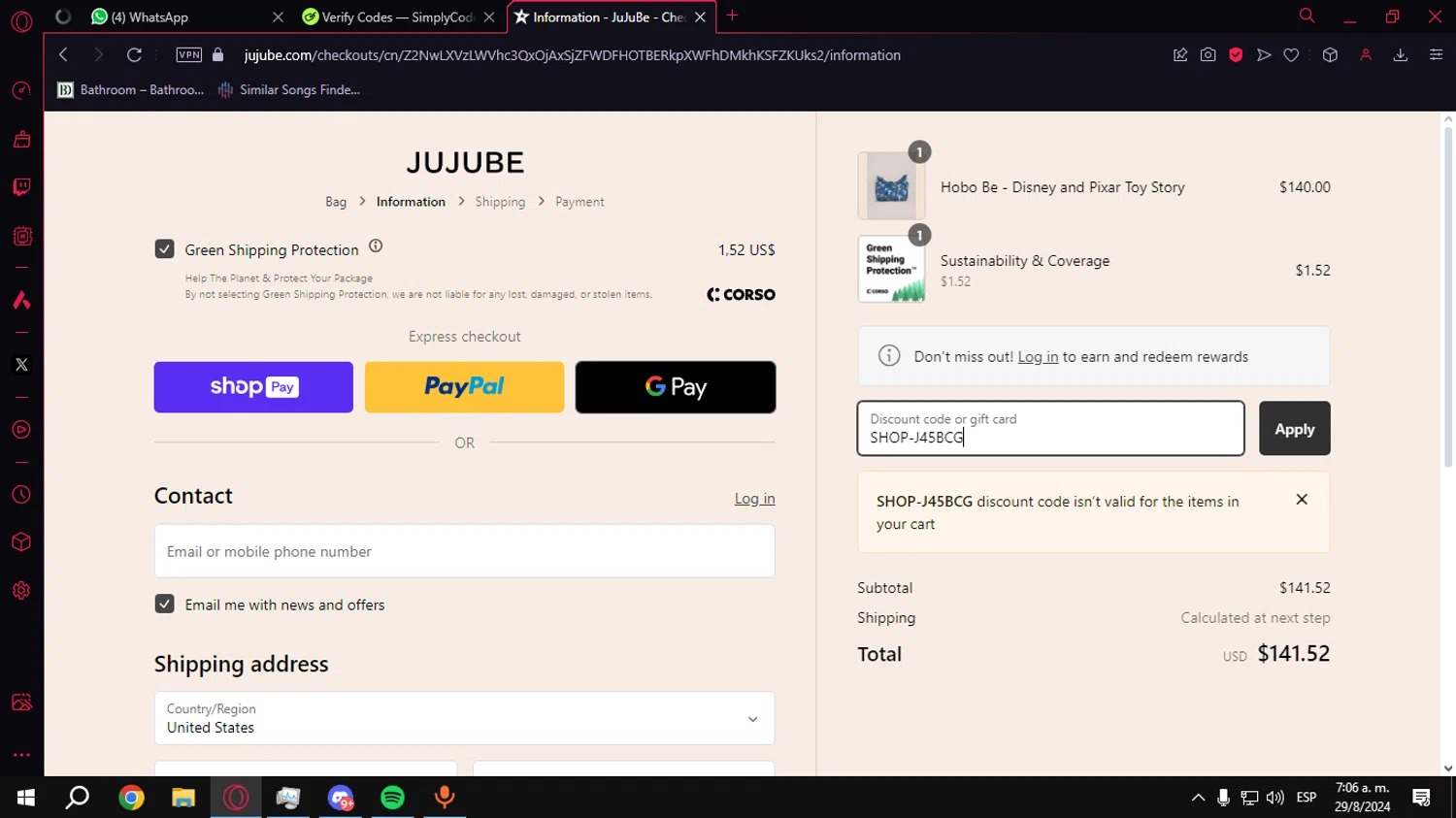Click the Sustainability & Coverage thumbnail

click(891, 270)
